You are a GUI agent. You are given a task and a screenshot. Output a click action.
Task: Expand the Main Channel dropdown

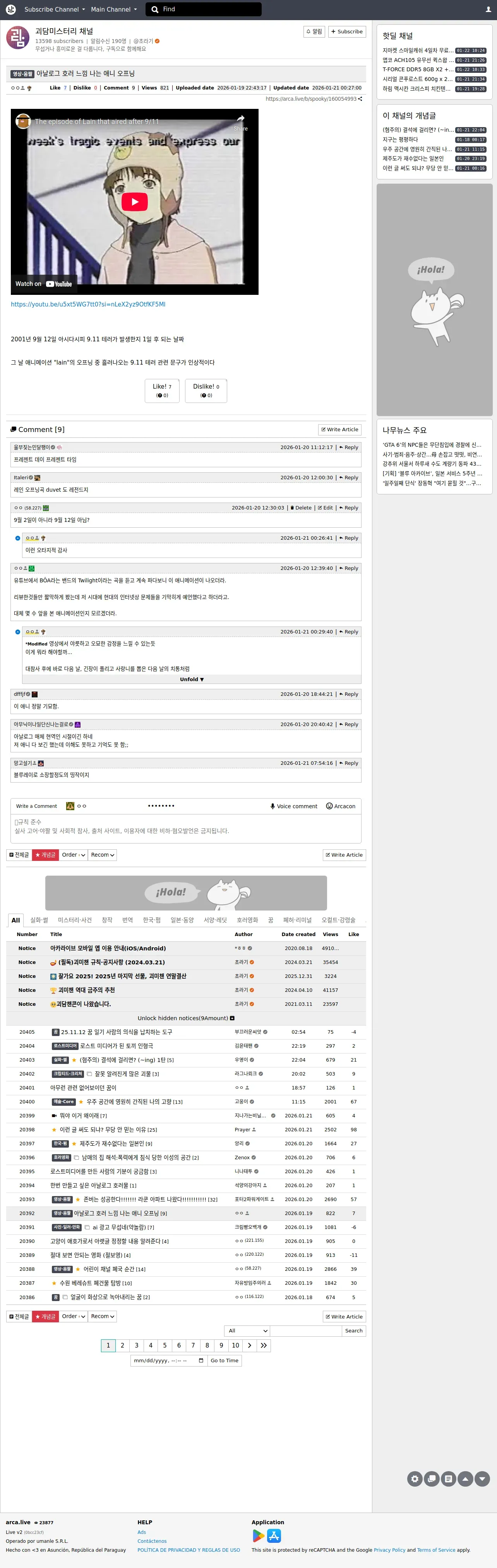114,9
